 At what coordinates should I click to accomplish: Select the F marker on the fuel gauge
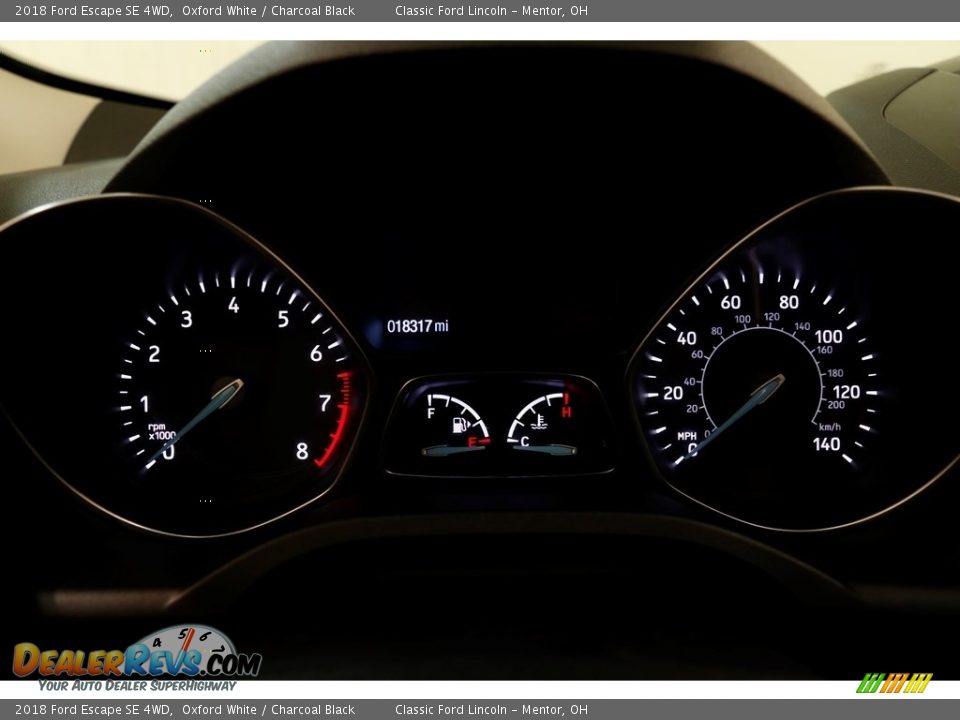431,413
